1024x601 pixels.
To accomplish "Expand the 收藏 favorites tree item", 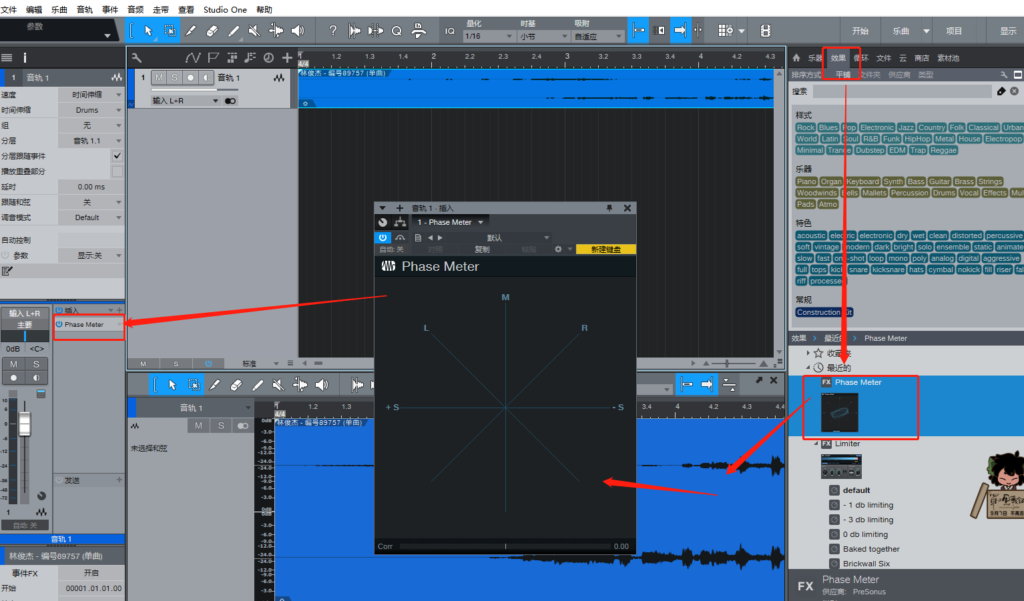I will [808, 353].
